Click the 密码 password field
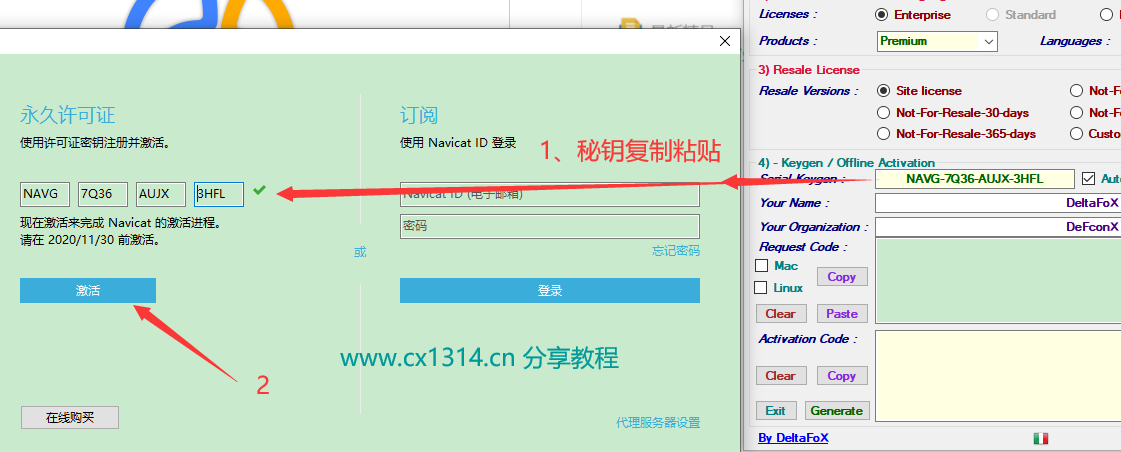1121x452 pixels. click(x=550, y=226)
